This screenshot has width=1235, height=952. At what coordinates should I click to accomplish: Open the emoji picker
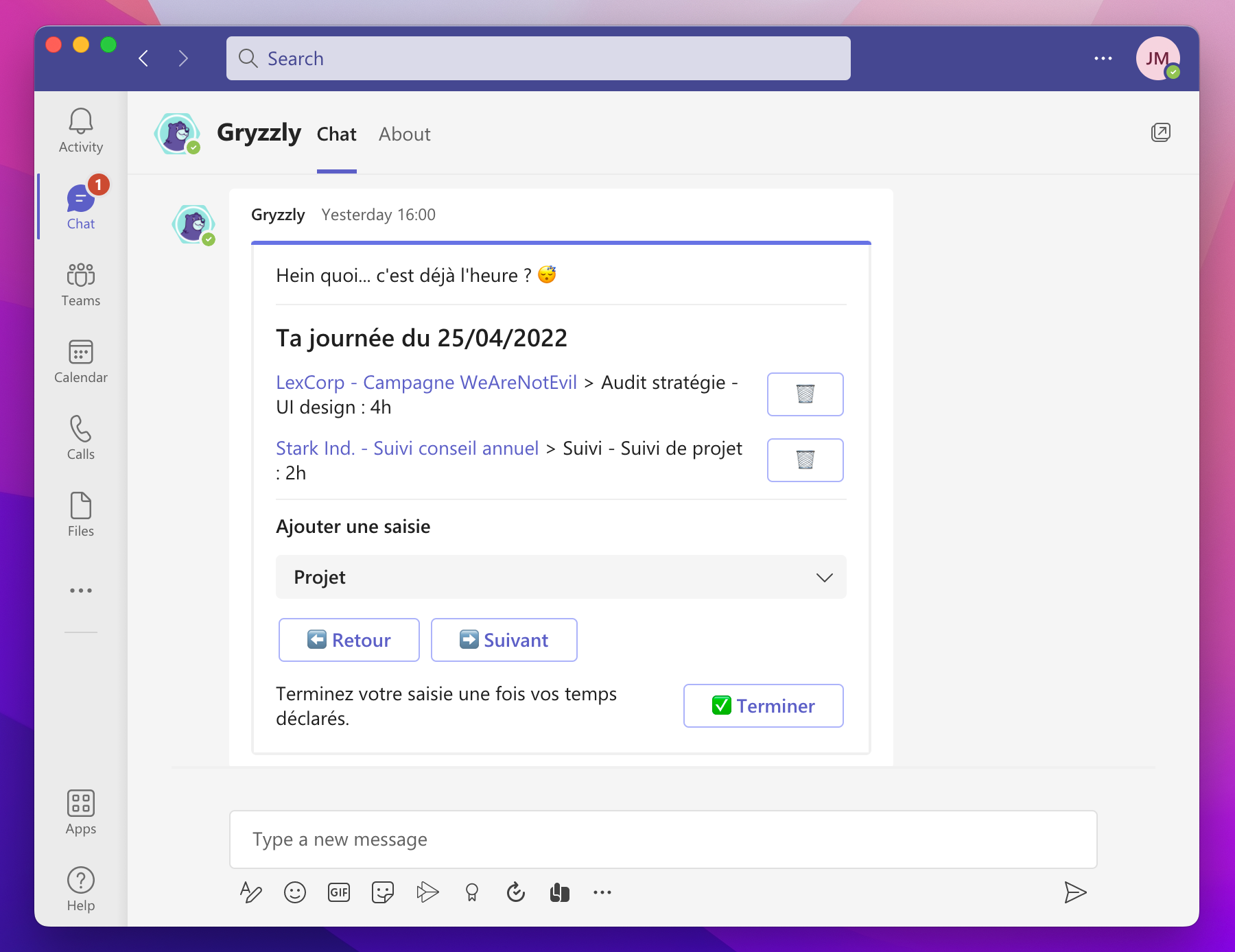[x=295, y=892]
